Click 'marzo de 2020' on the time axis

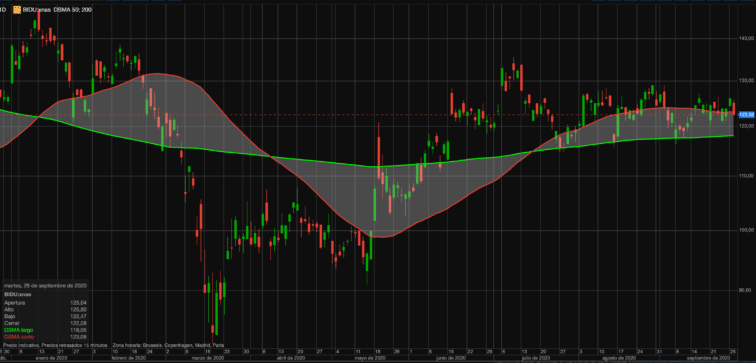[207, 358]
